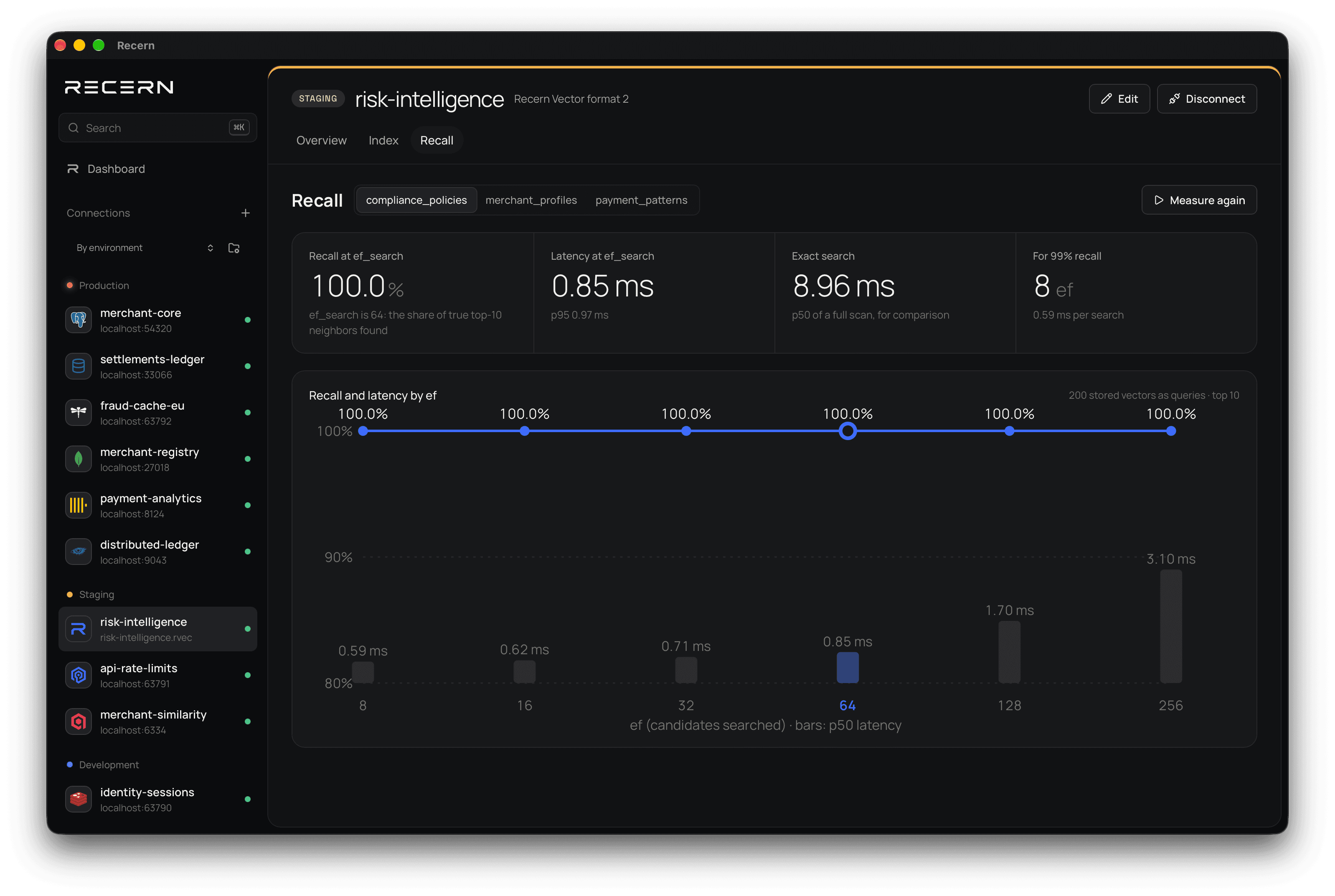Switch to the Overview tab
This screenshot has width=1335, height=896.
tap(321, 141)
